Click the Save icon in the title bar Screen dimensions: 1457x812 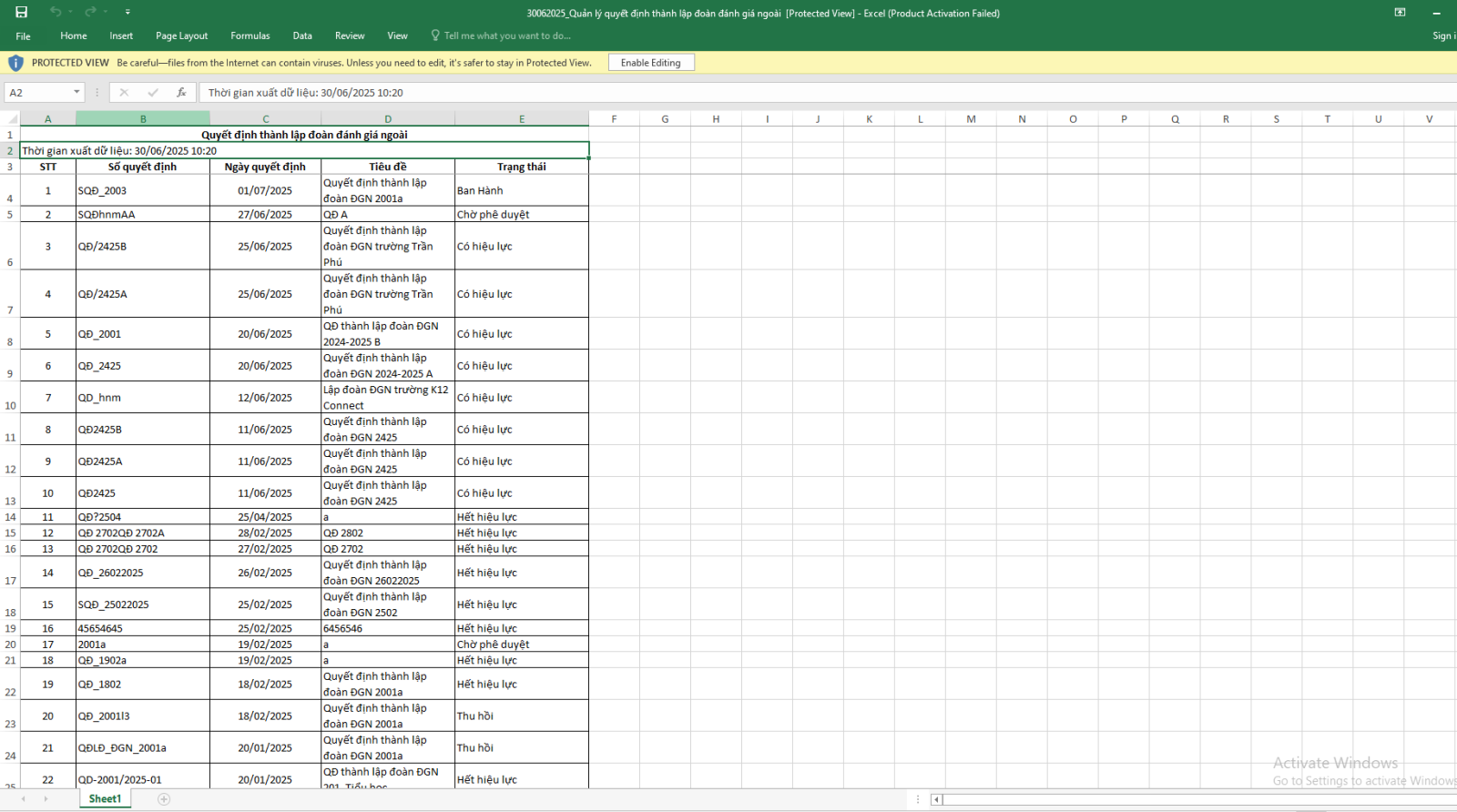(x=22, y=12)
